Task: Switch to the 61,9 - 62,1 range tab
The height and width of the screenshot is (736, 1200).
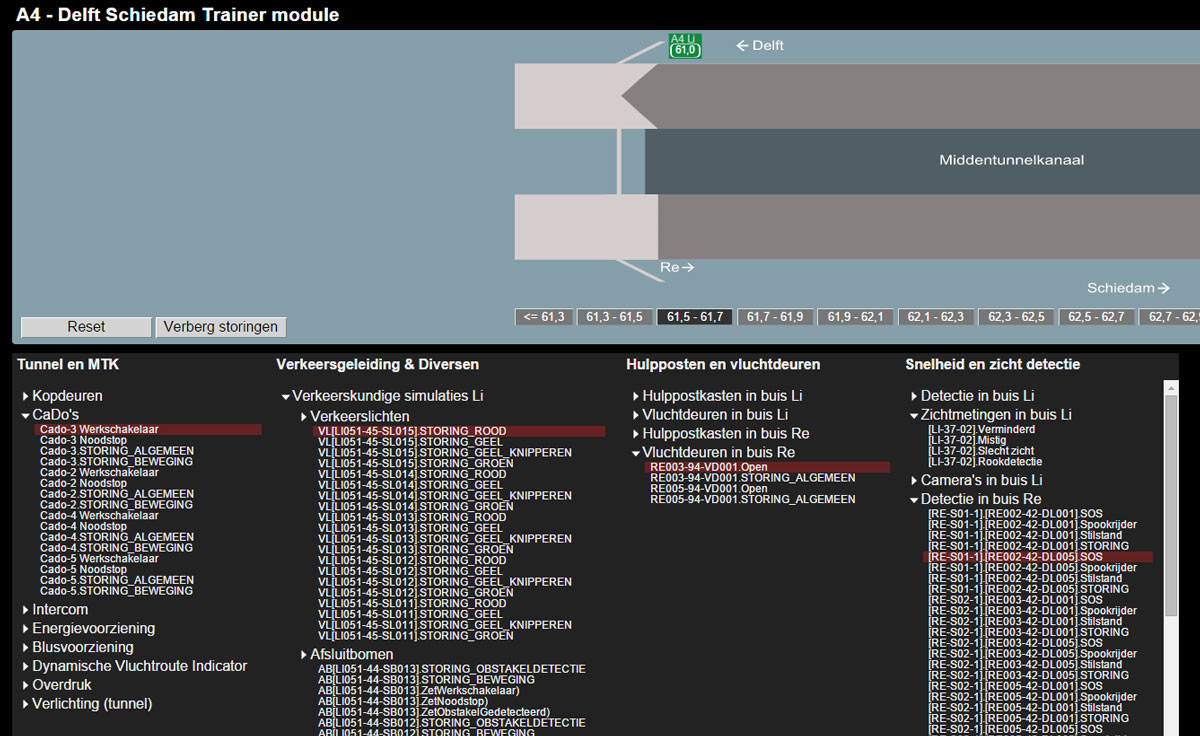Action: 856,317
